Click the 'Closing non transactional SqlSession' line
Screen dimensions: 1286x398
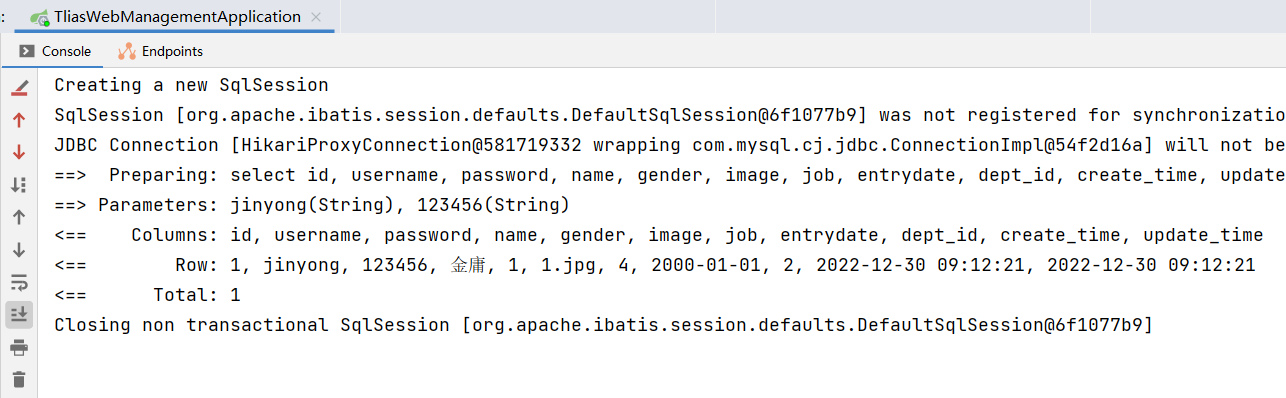(603, 325)
